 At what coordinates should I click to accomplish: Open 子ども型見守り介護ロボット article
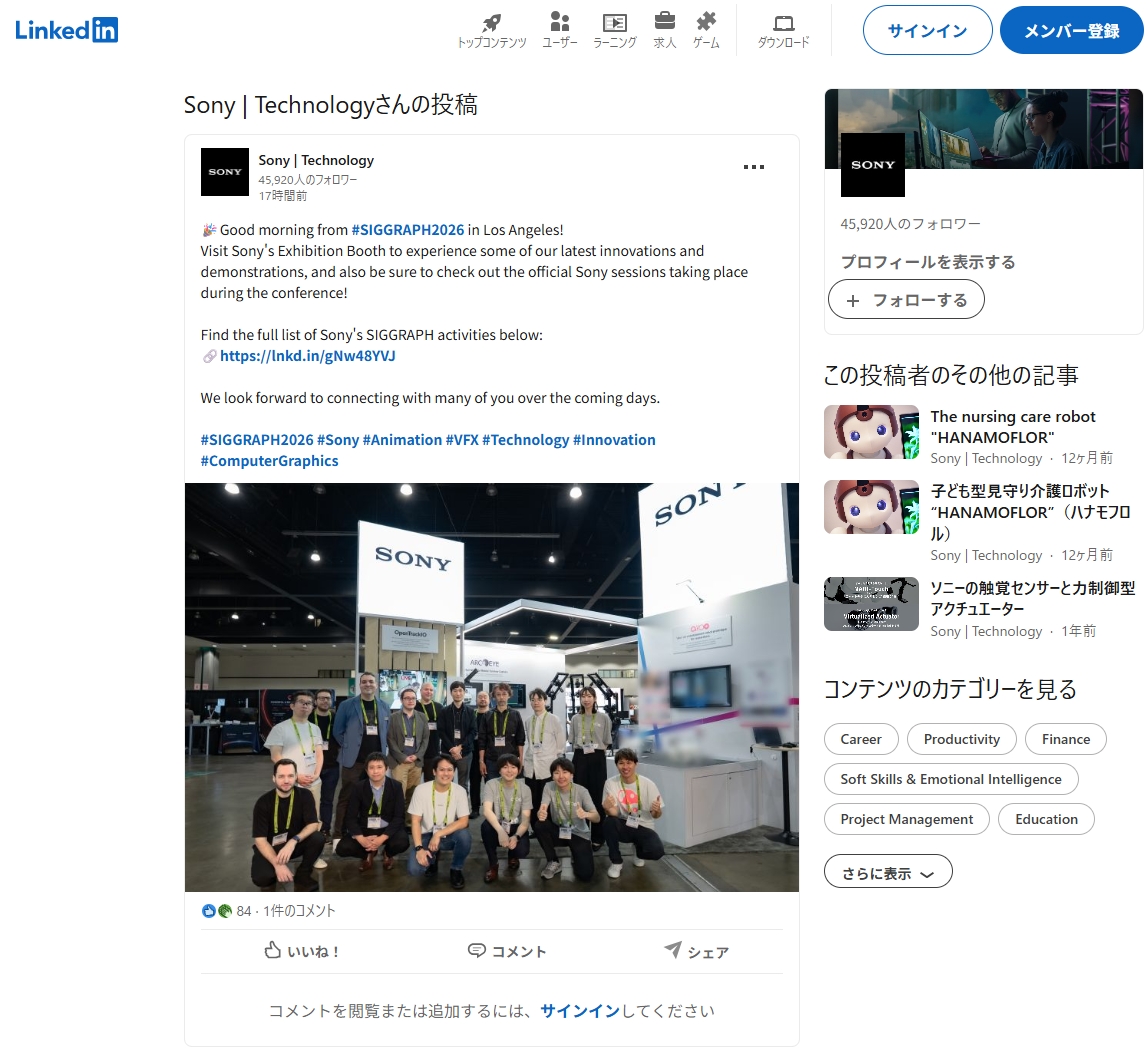(x=1031, y=512)
